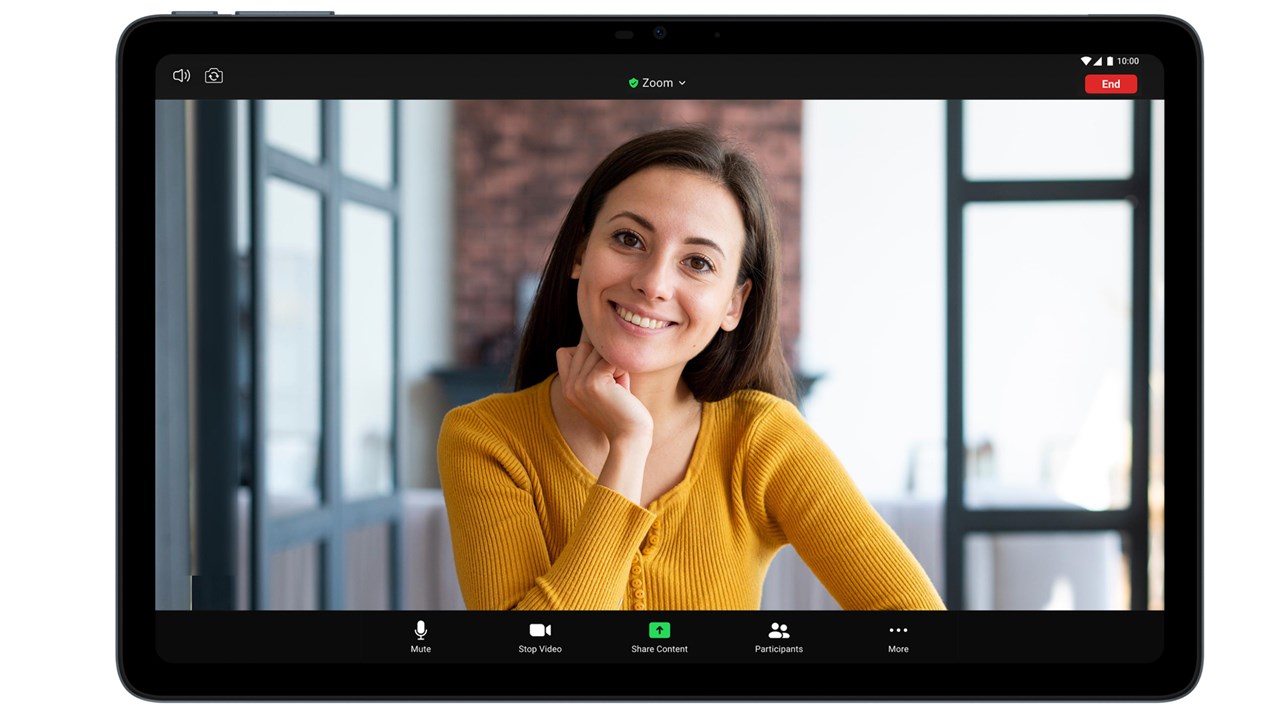Click the More text label
The image size is (1280, 720).
click(x=898, y=649)
